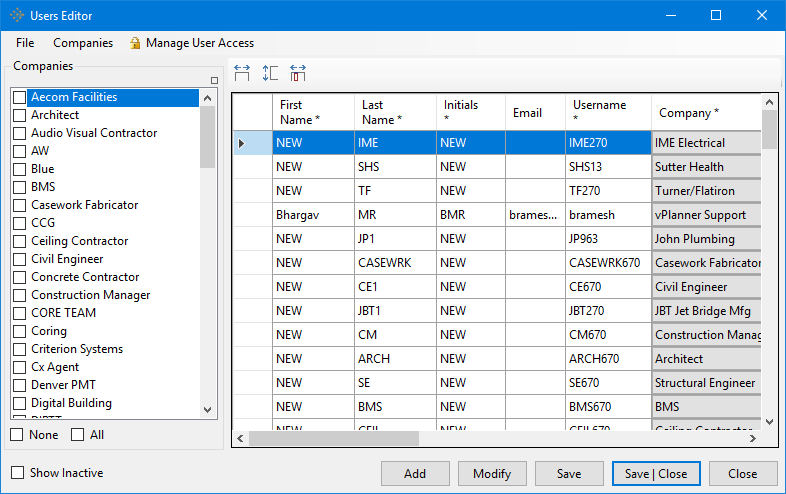Click the lock icon beside Manage User Access
Viewport: 786px width, 494px height.
pos(135,43)
